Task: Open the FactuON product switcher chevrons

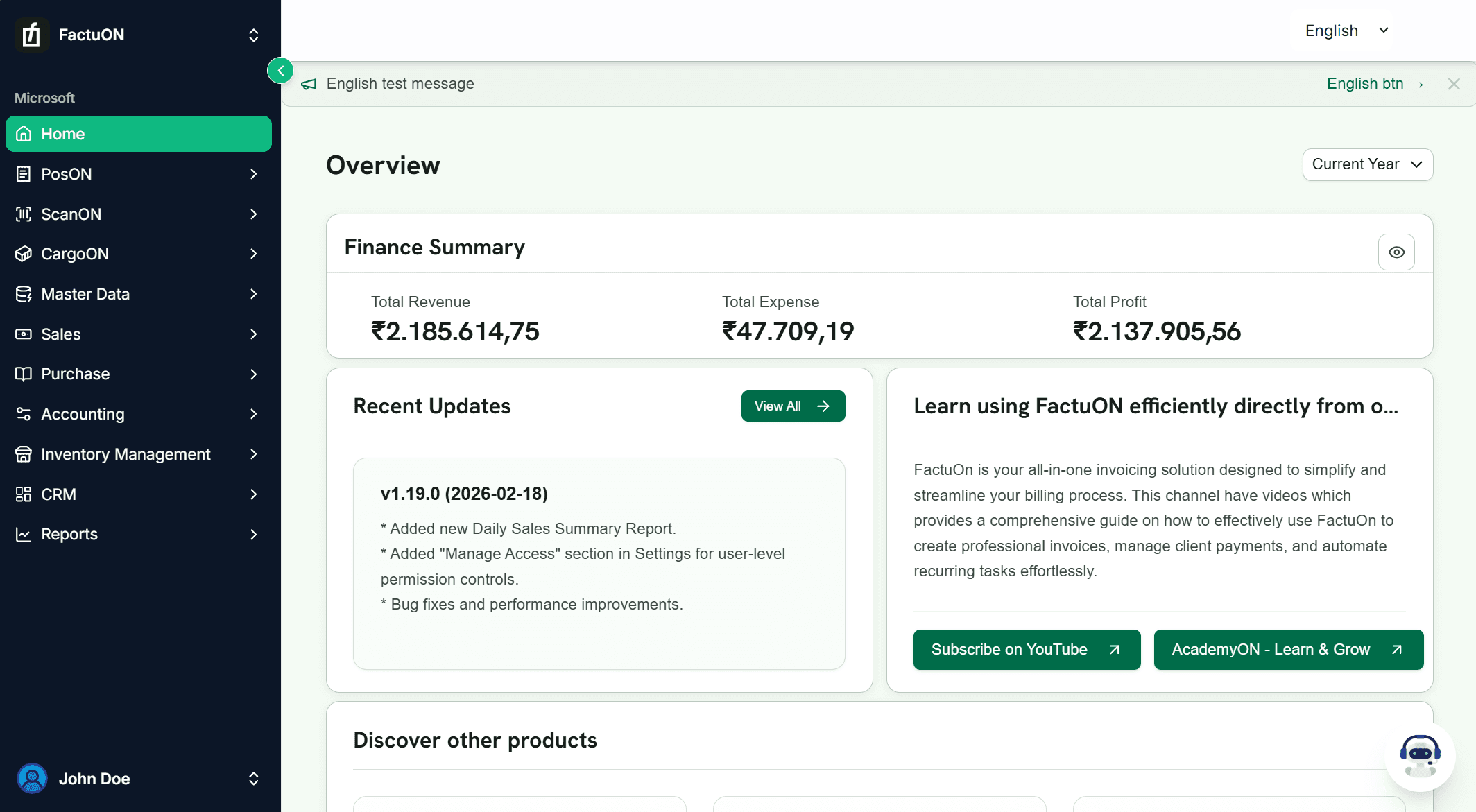Action: pyautogui.click(x=254, y=35)
